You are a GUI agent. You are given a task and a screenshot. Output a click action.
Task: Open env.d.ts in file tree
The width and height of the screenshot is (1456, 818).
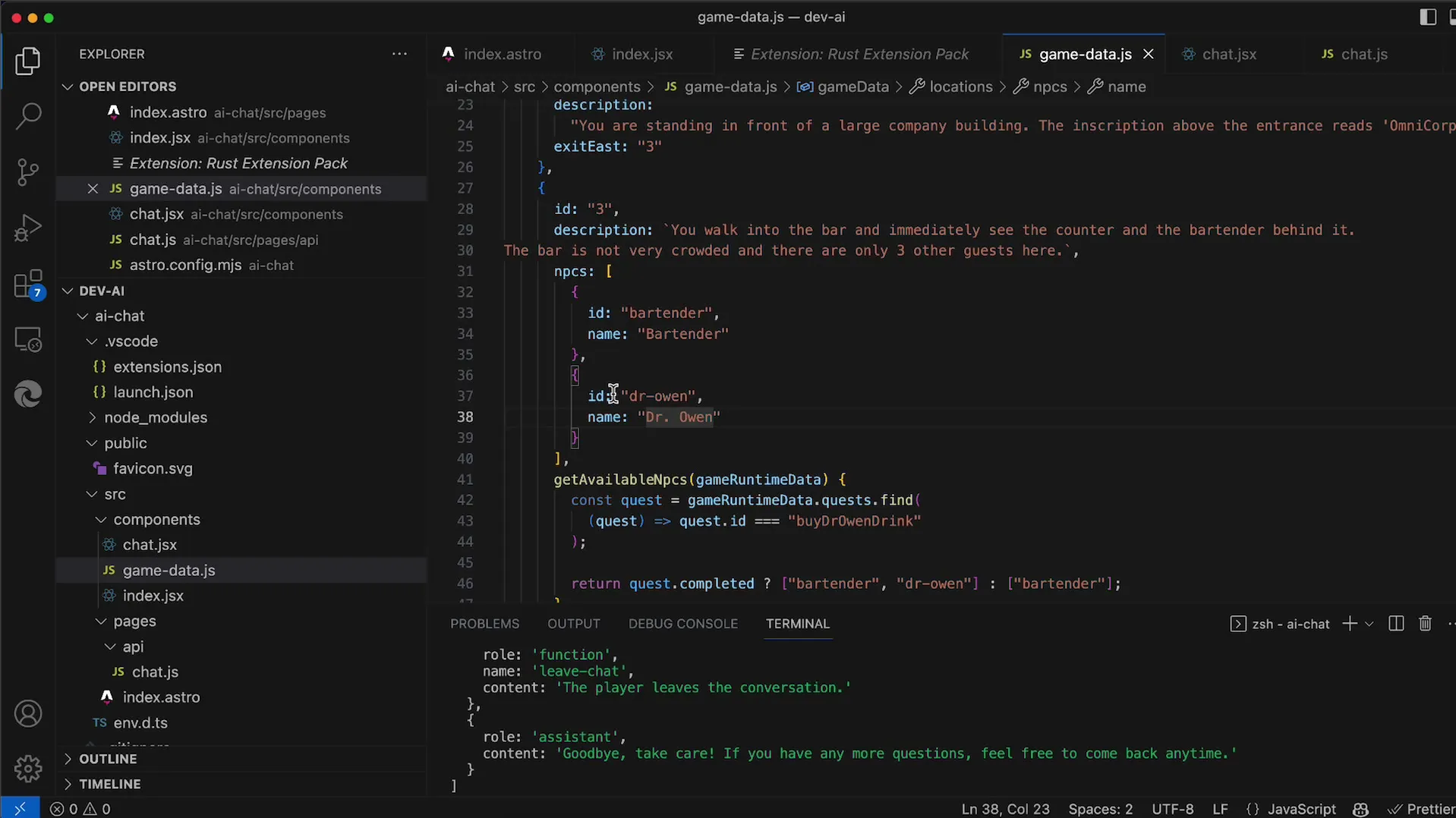pyautogui.click(x=240, y=723)
